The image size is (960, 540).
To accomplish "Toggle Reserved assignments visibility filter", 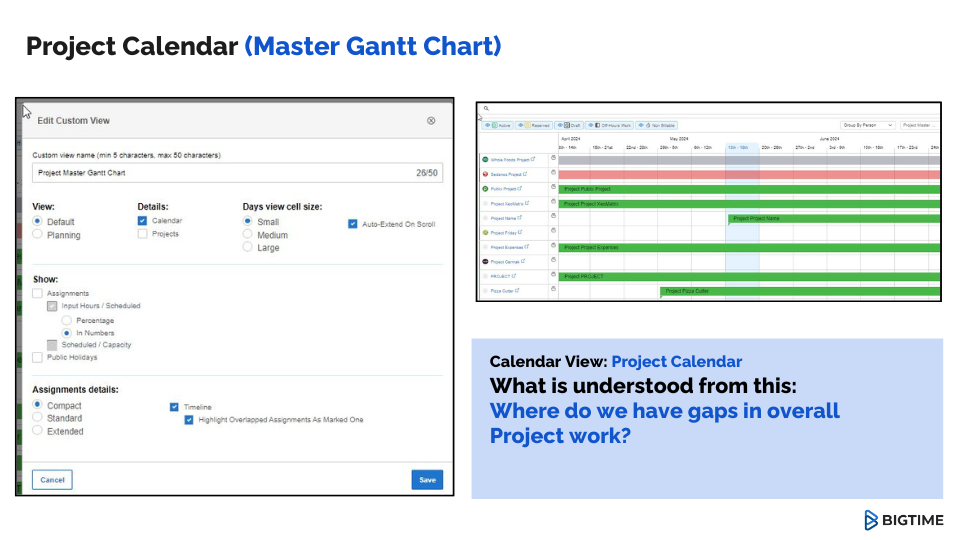I will 534,126.
